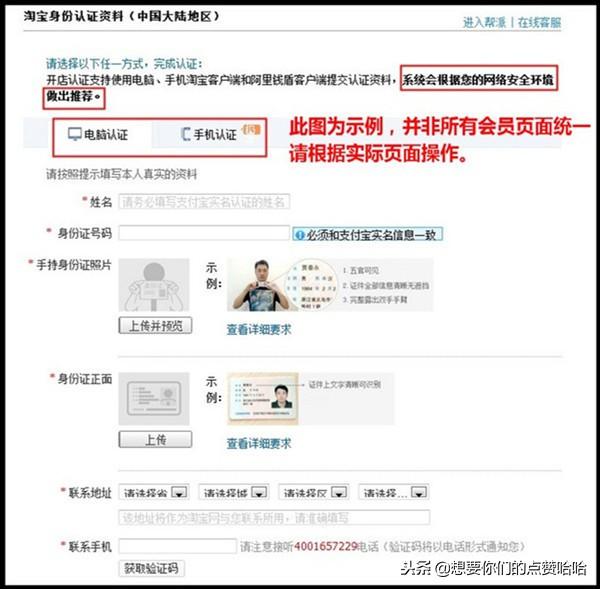Click the phone icon beside 手机认证
The width and height of the screenshot is (600, 589).
[x=186, y=134]
